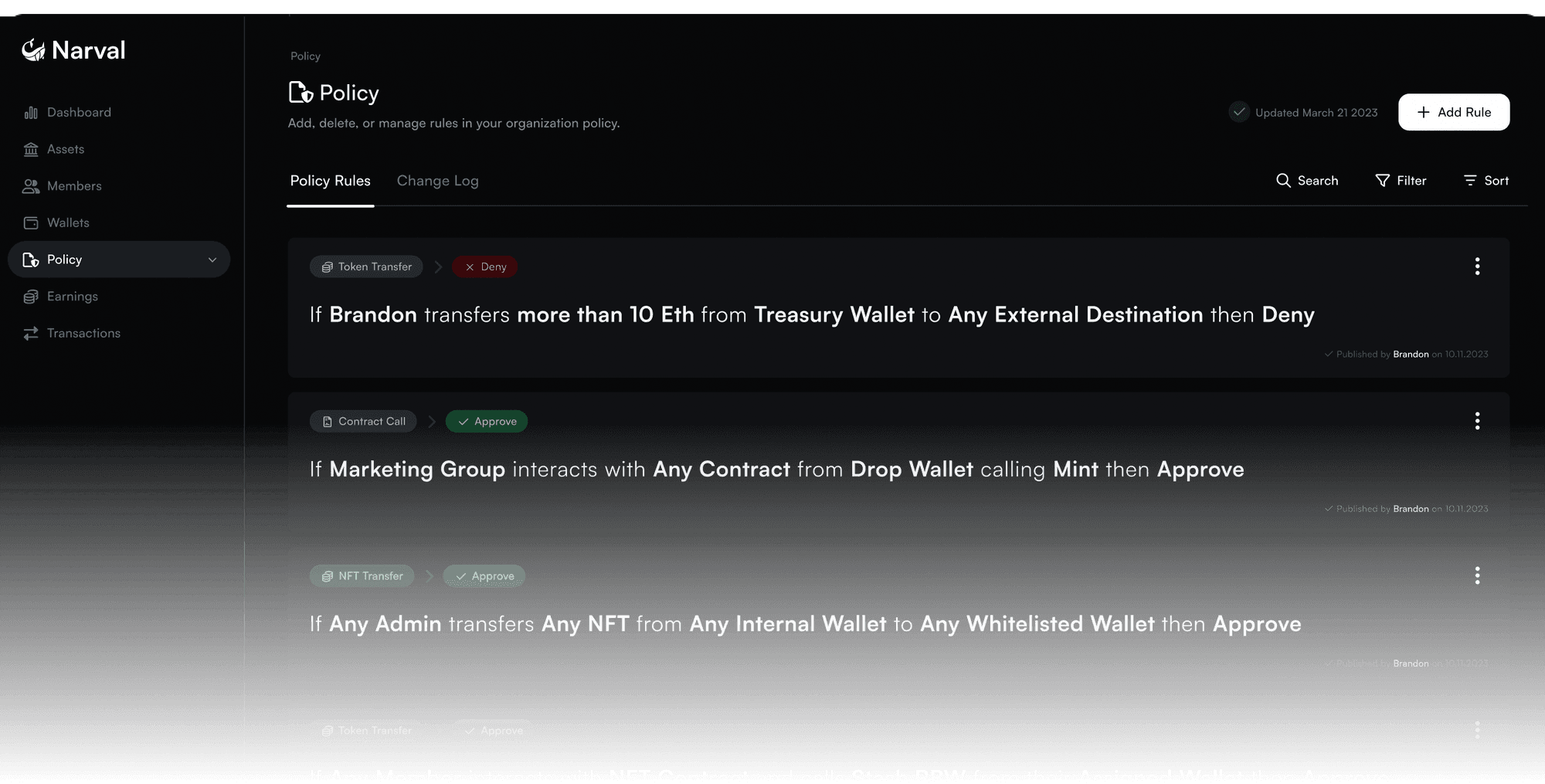
Task: Open the Transactions sidebar item
Action: [72, 333]
